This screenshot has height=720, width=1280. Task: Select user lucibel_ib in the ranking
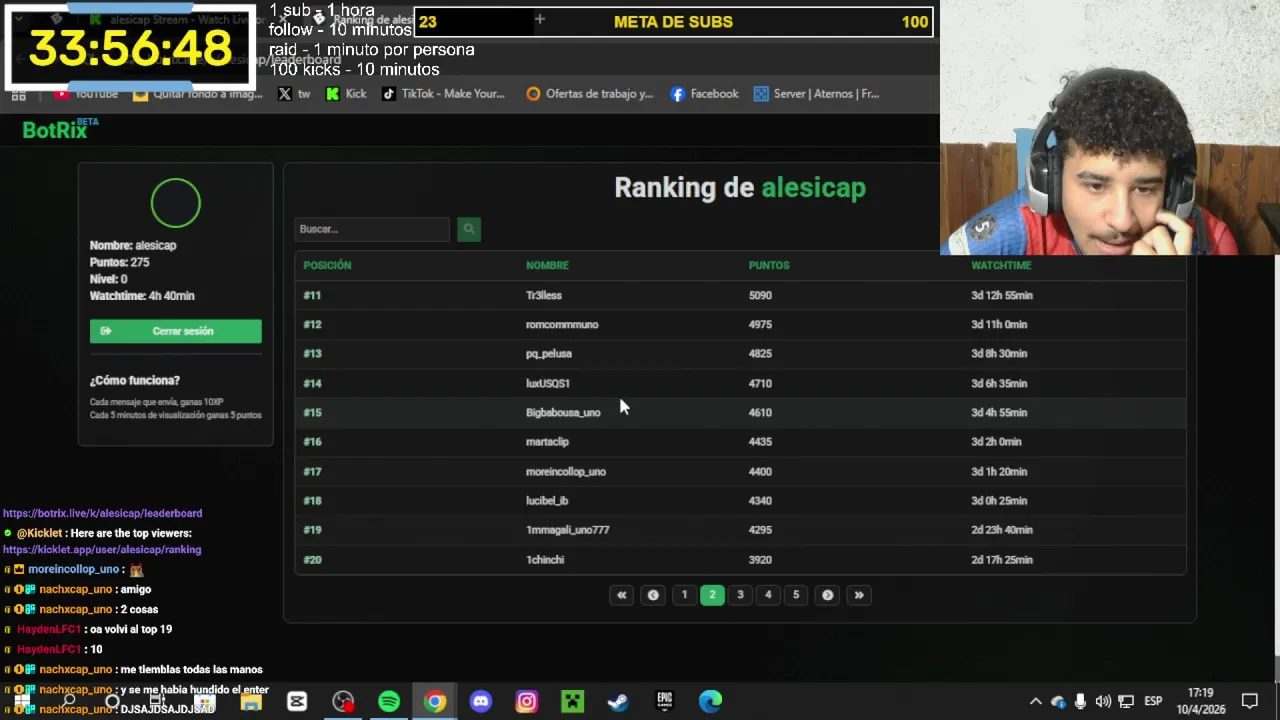click(547, 501)
